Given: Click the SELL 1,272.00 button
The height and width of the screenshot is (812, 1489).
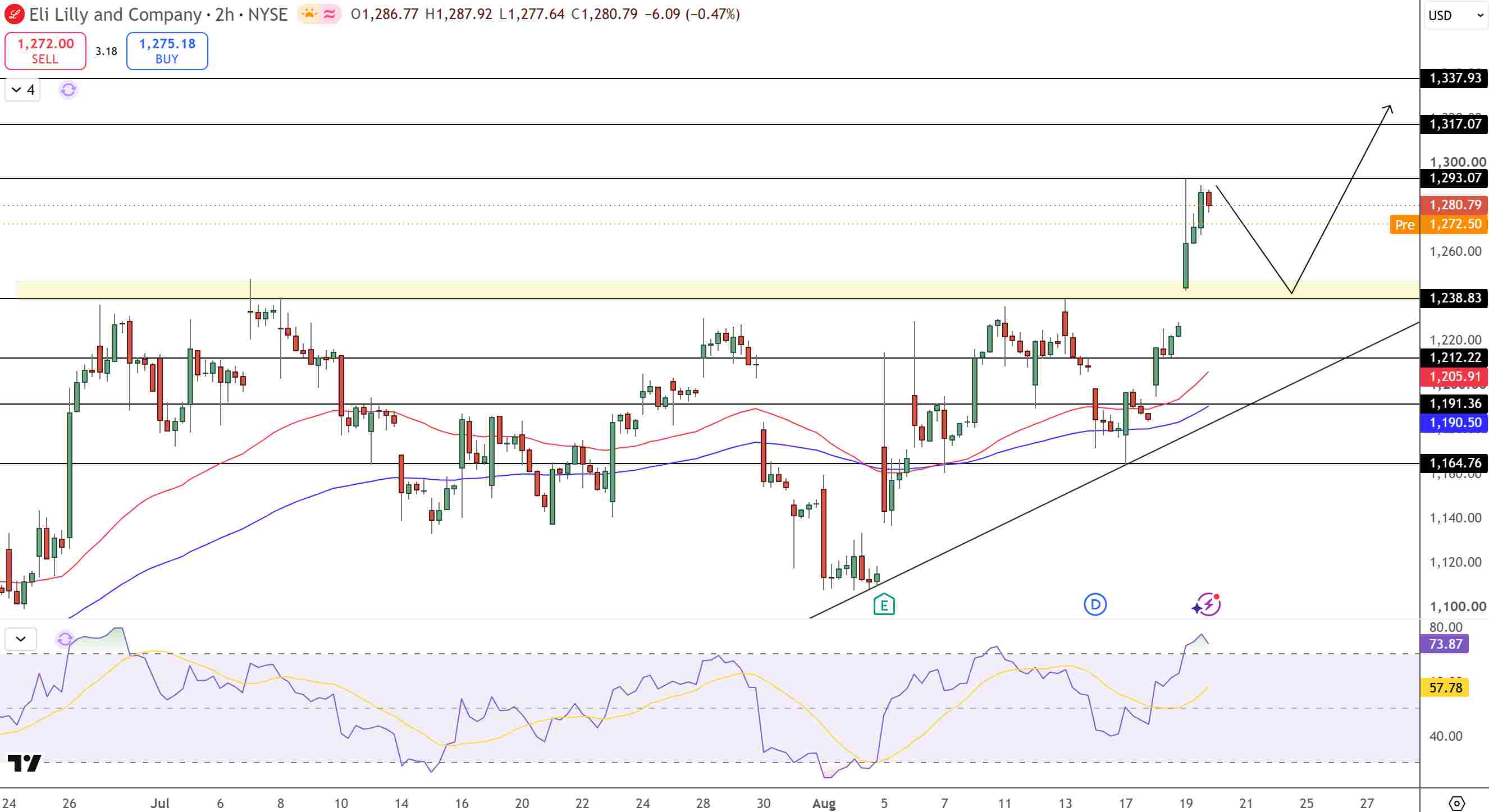Looking at the screenshot, I should click(x=45, y=51).
